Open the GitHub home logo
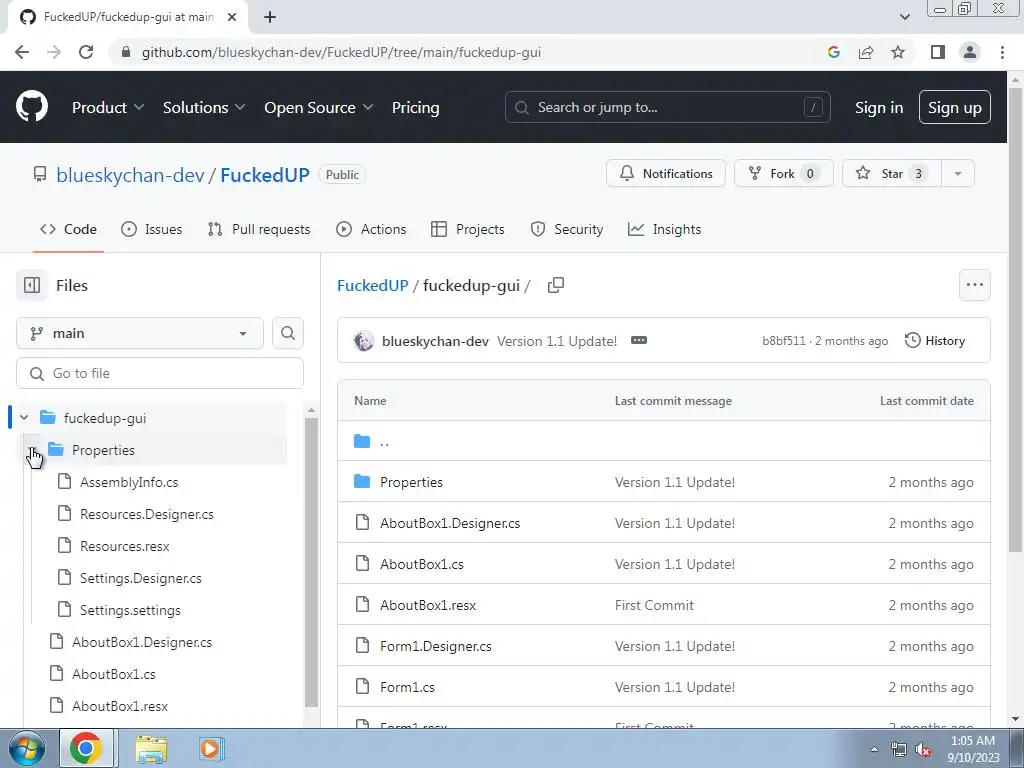1024x768 pixels. [x=32, y=107]
